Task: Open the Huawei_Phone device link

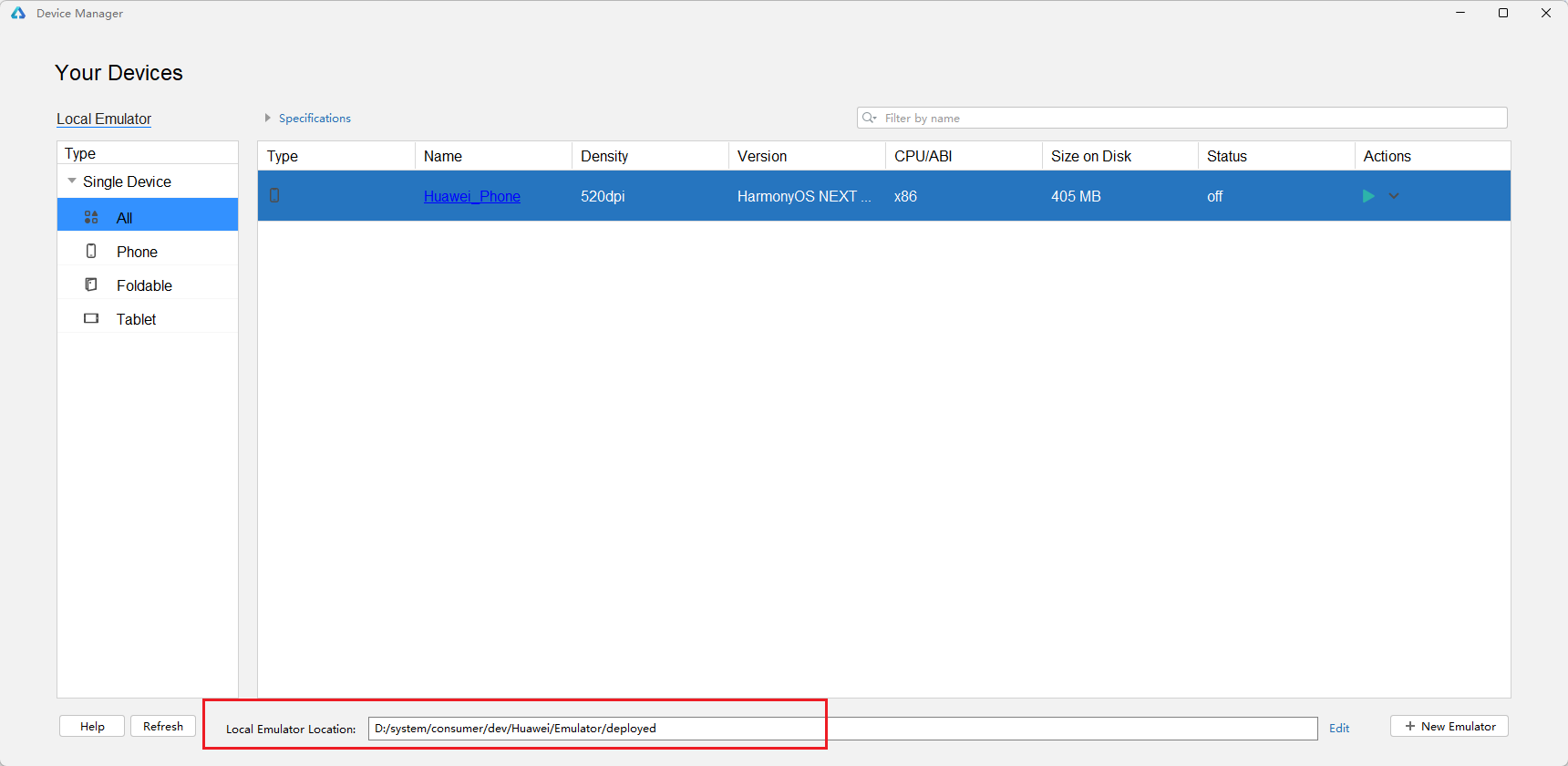Action: point(472,196)
